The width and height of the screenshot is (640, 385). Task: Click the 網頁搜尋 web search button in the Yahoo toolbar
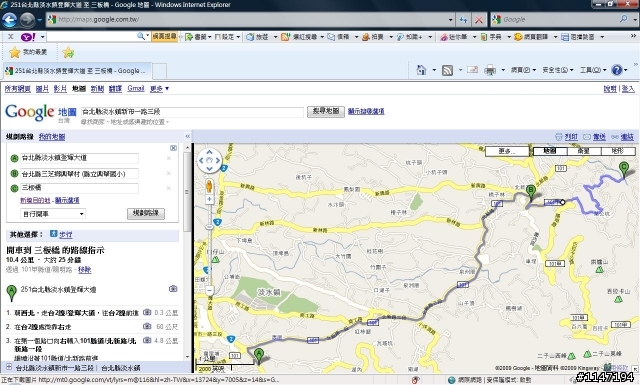click(164, 37)
